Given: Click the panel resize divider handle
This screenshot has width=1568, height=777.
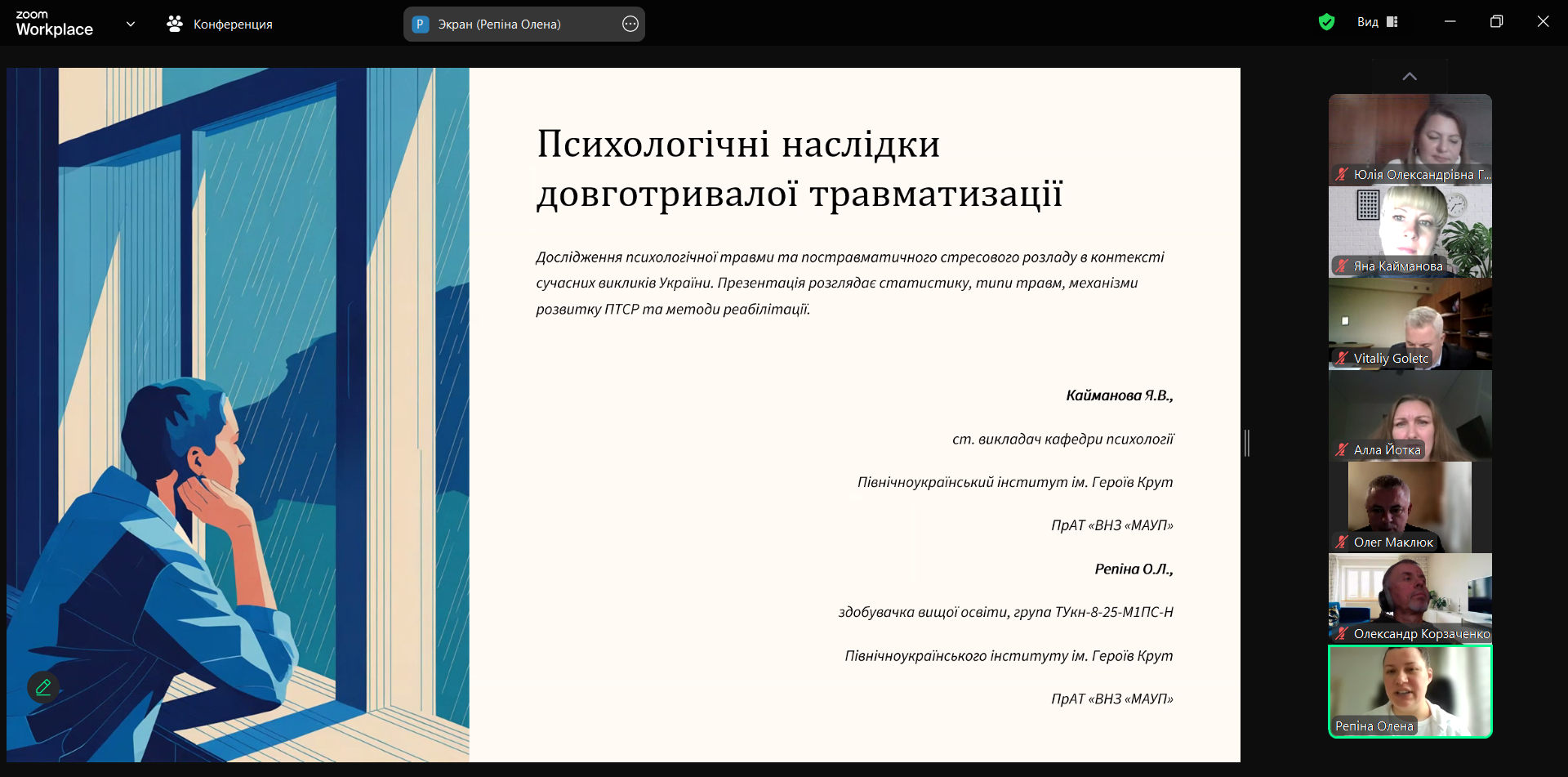Looking at the screenshot, I should pyautogui.click(x=1247, y=443).
